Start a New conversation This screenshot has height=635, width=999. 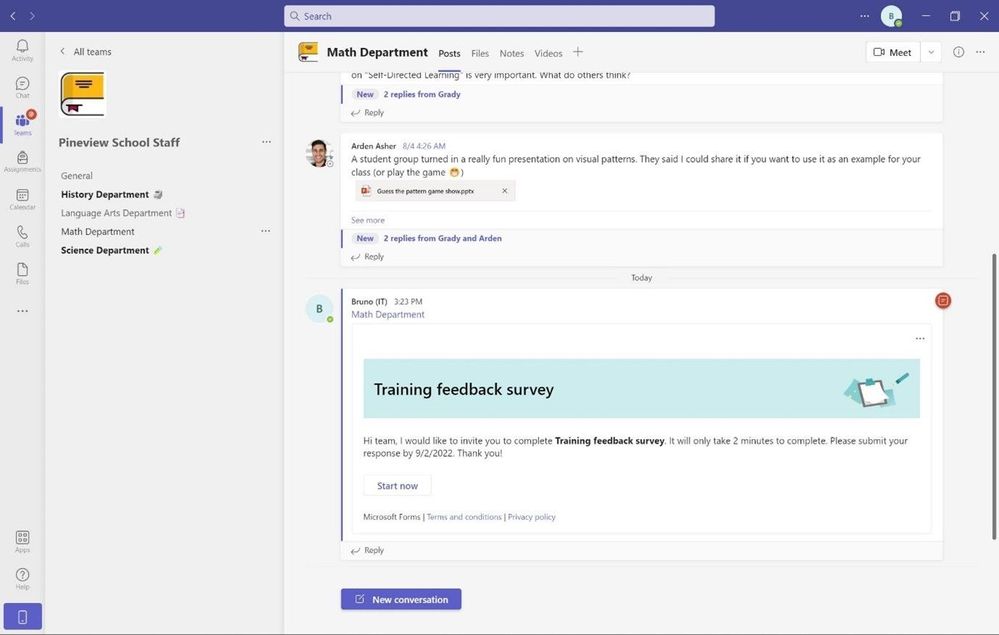tap(401, 599)
